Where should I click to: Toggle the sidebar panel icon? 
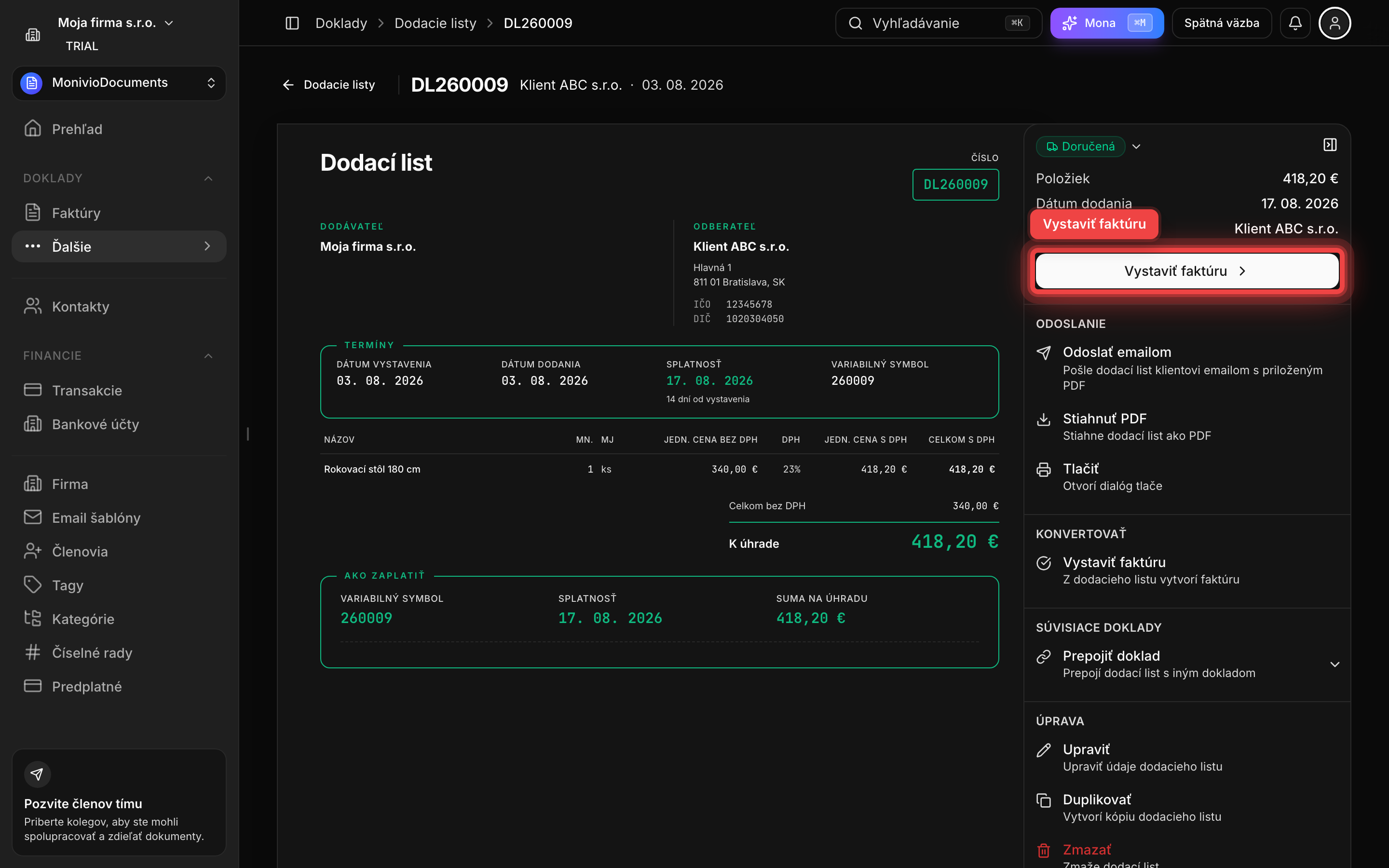coord(292,23)
